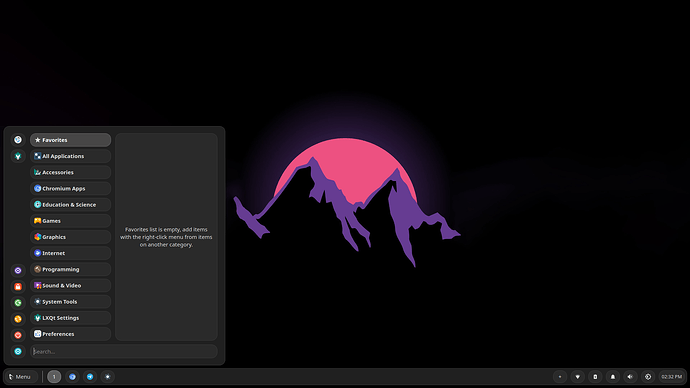Click the circular arrow tray icon
The width and height of the screenshot is (690, 388).
[x=648, y=377]
